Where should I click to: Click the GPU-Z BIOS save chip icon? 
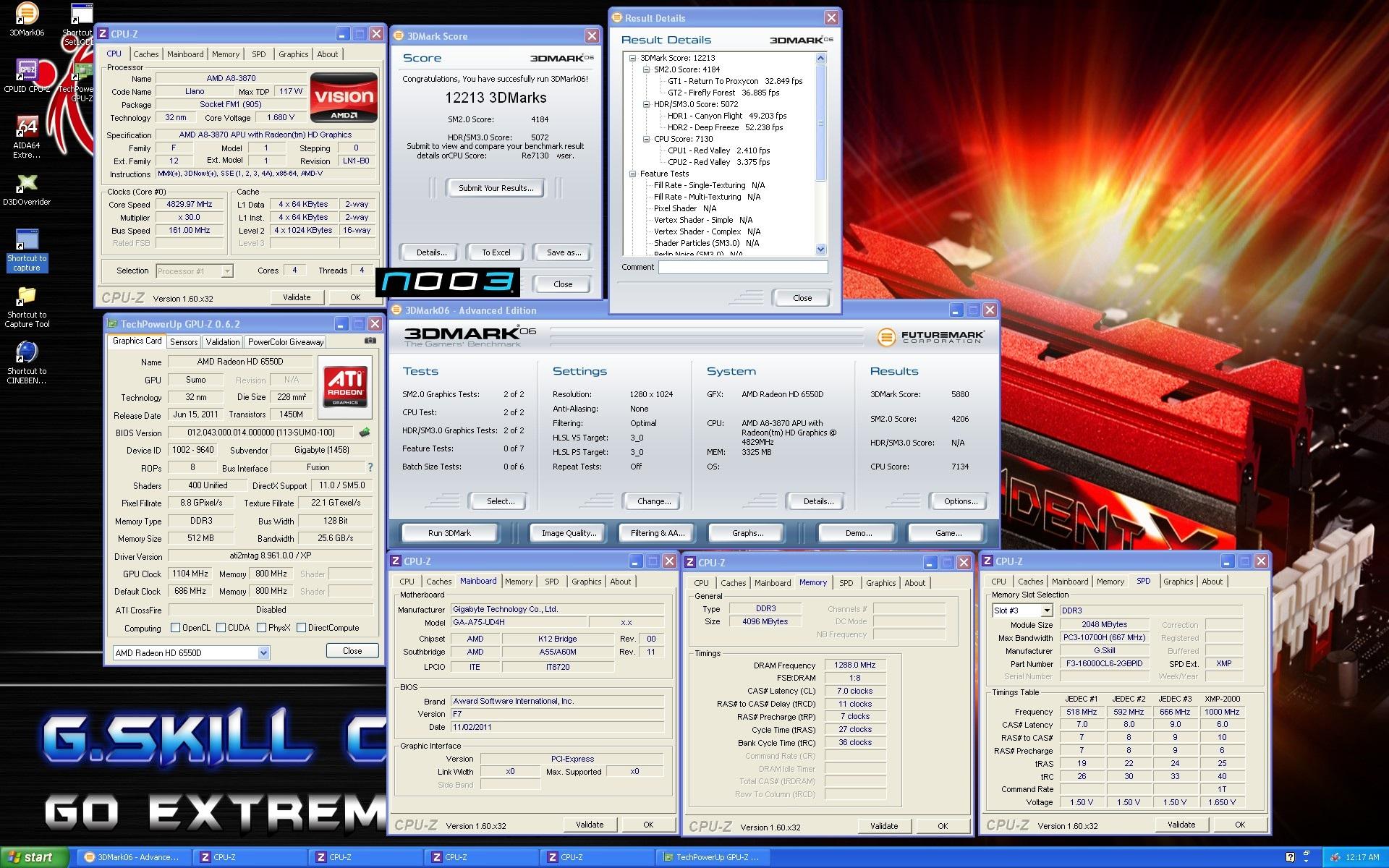365,433
